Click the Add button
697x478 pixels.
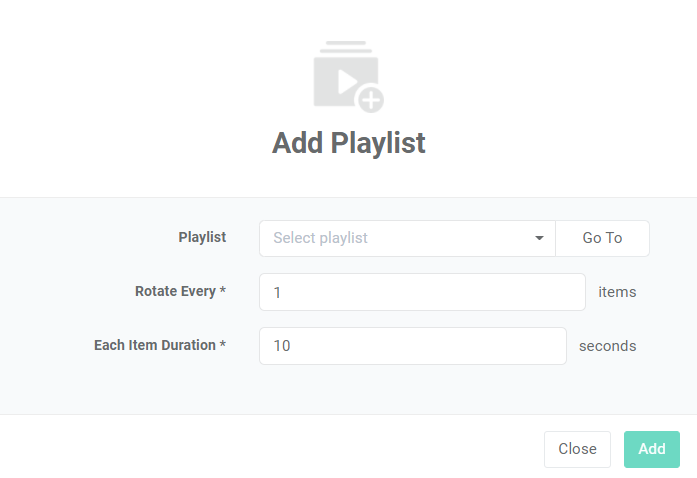(x=651, y=449)
